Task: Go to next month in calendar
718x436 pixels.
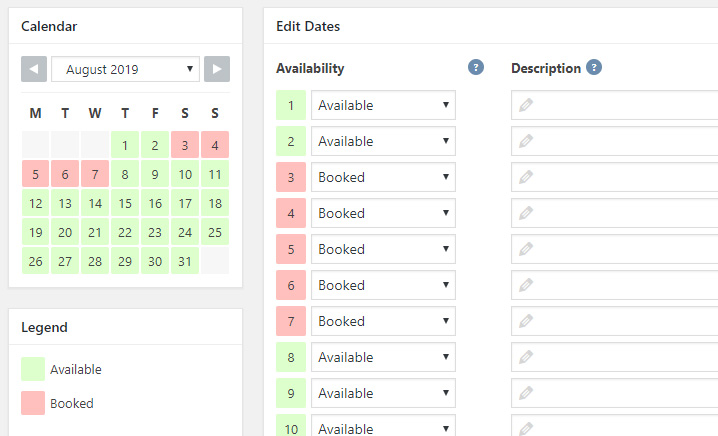Action: click(x=217, y=69)
